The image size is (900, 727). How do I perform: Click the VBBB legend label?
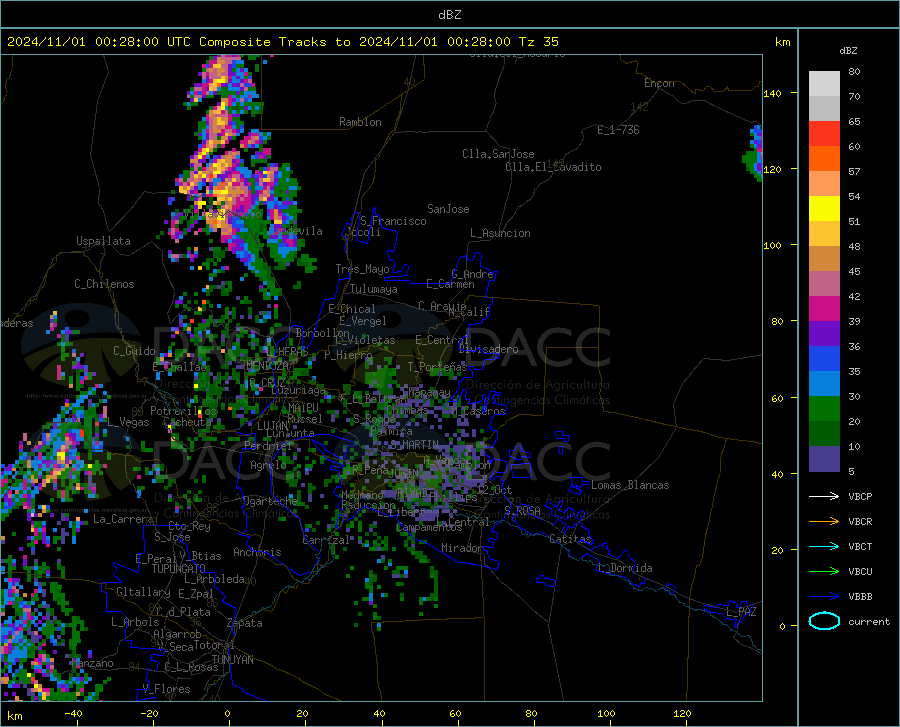860,597
